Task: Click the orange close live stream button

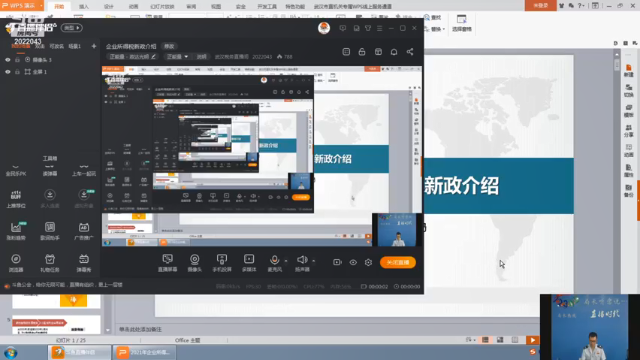Action: [398, 262]
